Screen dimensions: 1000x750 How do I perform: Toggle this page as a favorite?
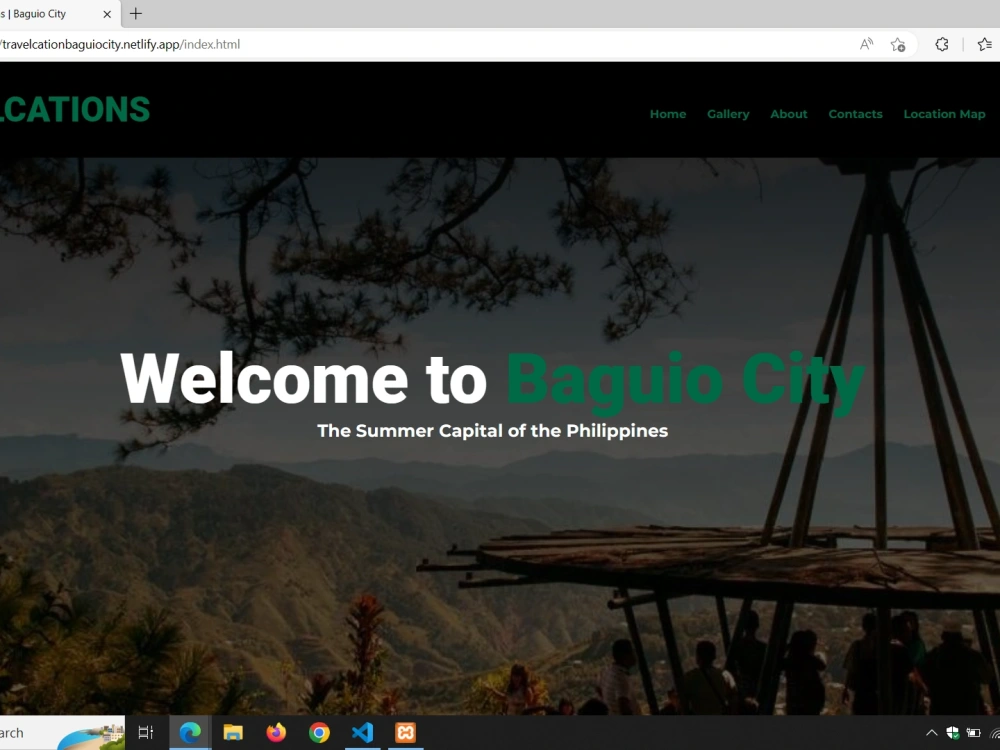898,44
